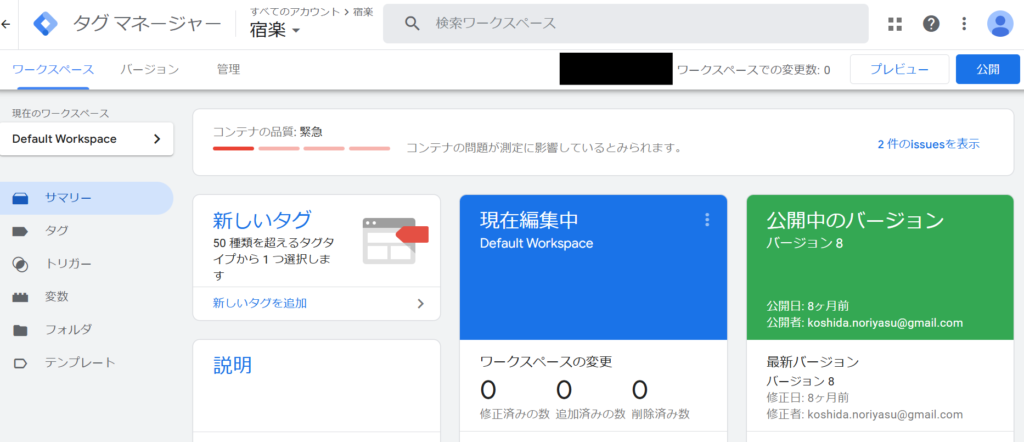The image size is (1024, 442).
Task: Click the 公開中のバージョン card title
Action: pos(855,221)
